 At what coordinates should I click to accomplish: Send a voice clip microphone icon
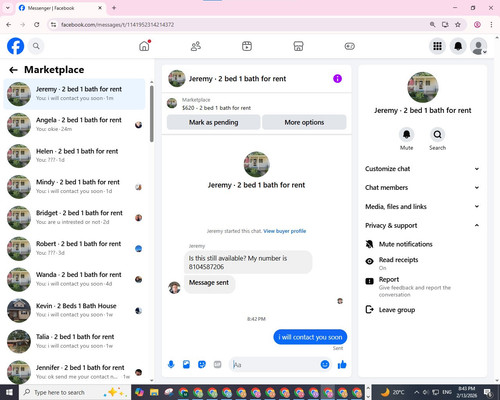(171, 364)
